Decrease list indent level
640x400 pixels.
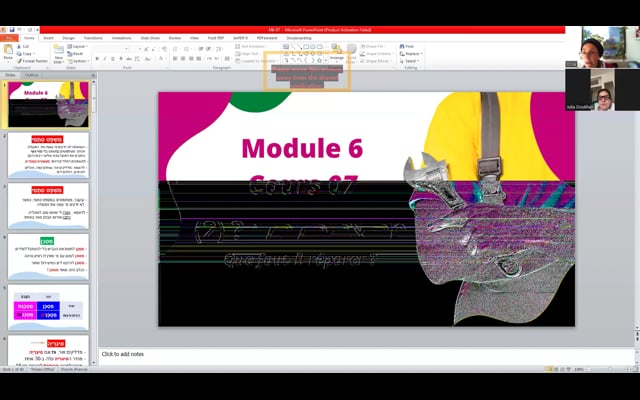(200, 49)
